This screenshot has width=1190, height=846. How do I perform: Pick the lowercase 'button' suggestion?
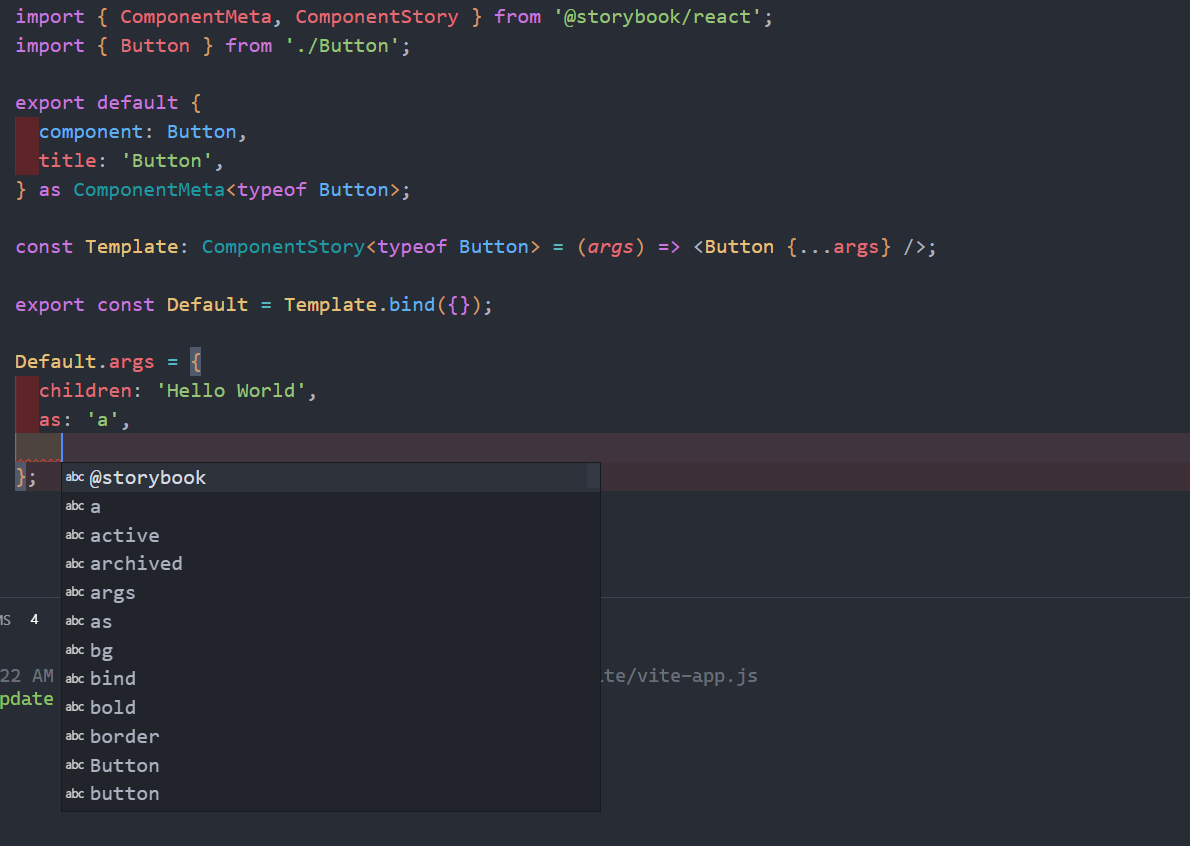pyautogui.click(x=330, y=794)
